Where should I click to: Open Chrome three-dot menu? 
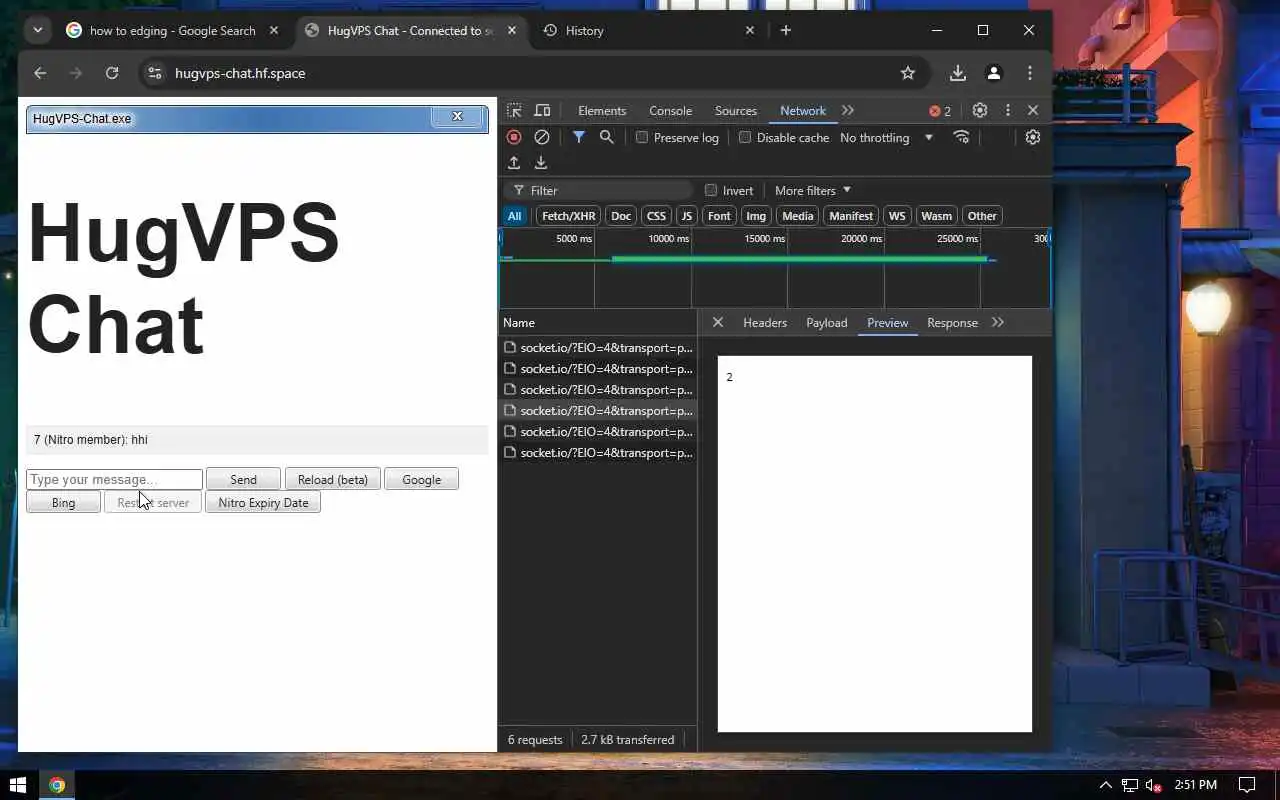(1030, 73)
